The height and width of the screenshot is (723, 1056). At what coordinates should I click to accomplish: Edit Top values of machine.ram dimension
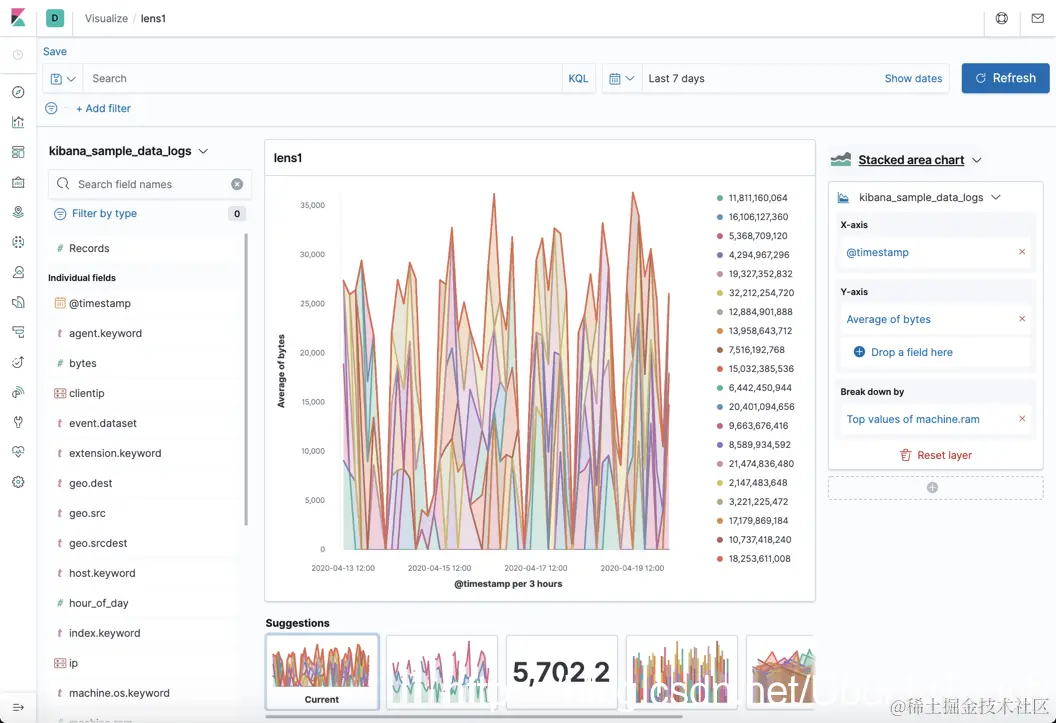(x=913, y=419)
